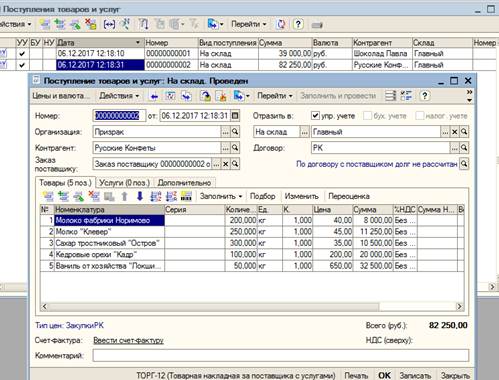
Task: Click the copy document icon in document toolbar
Action: [x=186, y=96]
